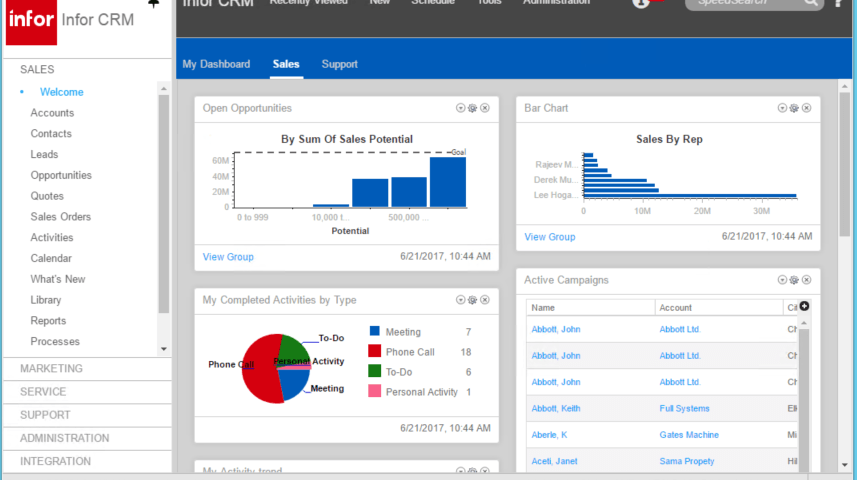Image resolution: width=857 pixels, height=480 pixels.
Task: Click the main dashboard scrollbar up arrow
Action: pos(844,86)
